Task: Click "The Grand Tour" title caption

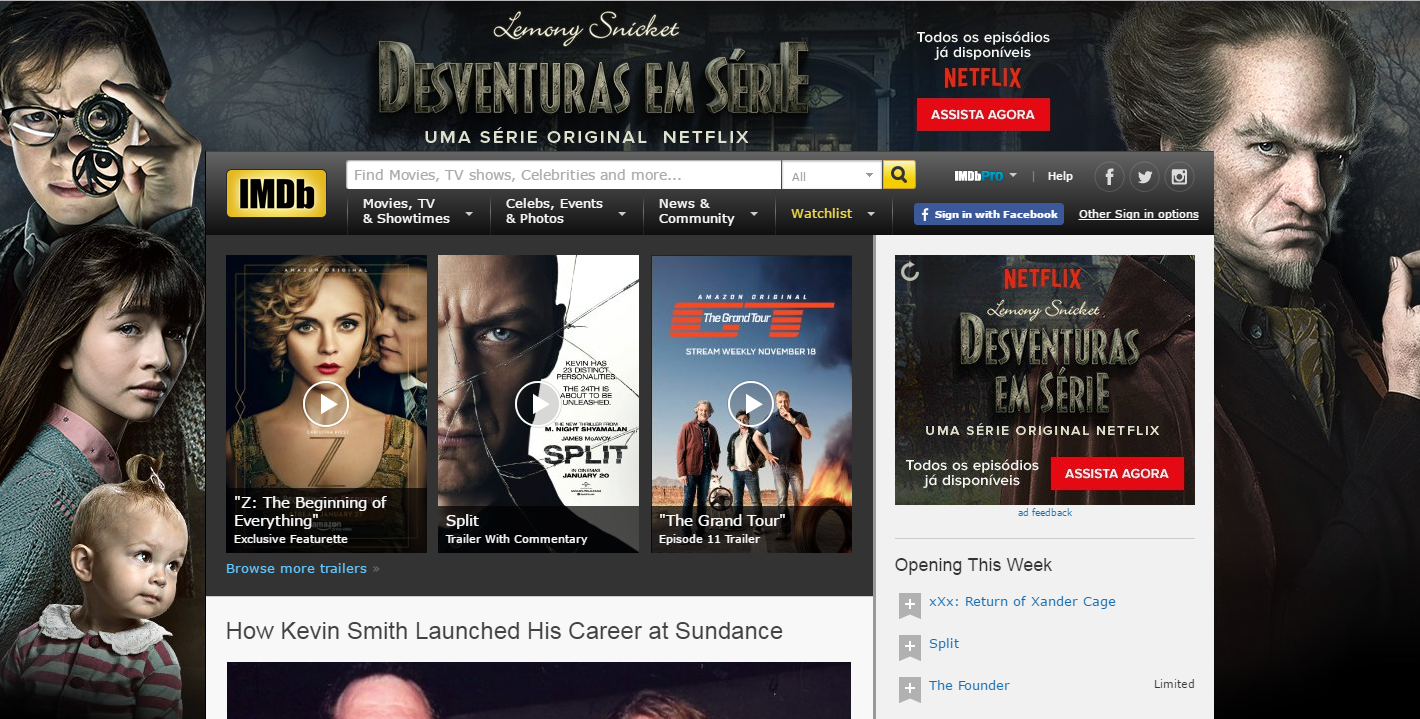Action: click(723, 521)
